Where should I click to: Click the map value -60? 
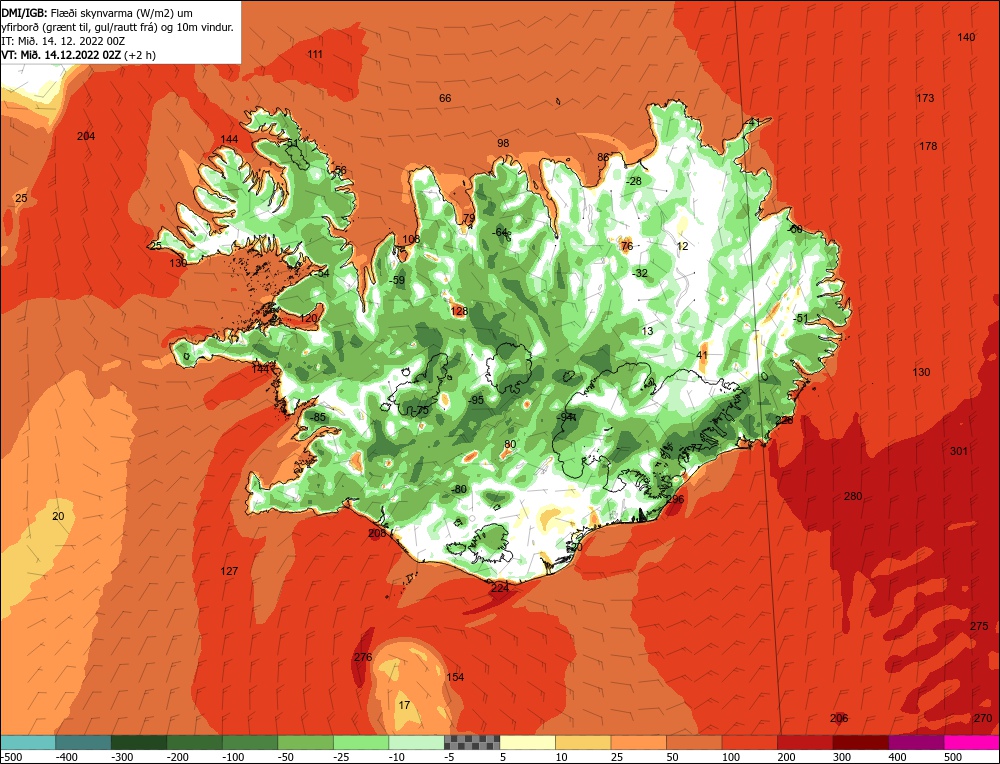pyautogui.click(x=795, y=229)
